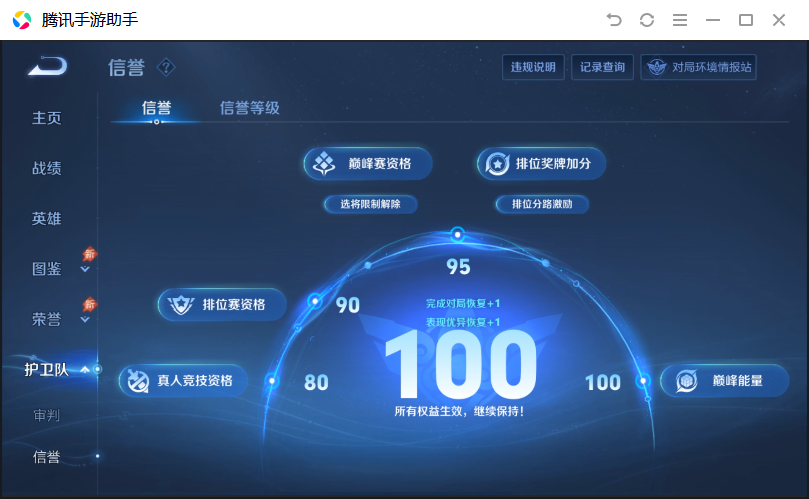Click the 巅峰能量 cube icon

click(x=687, y=381)
